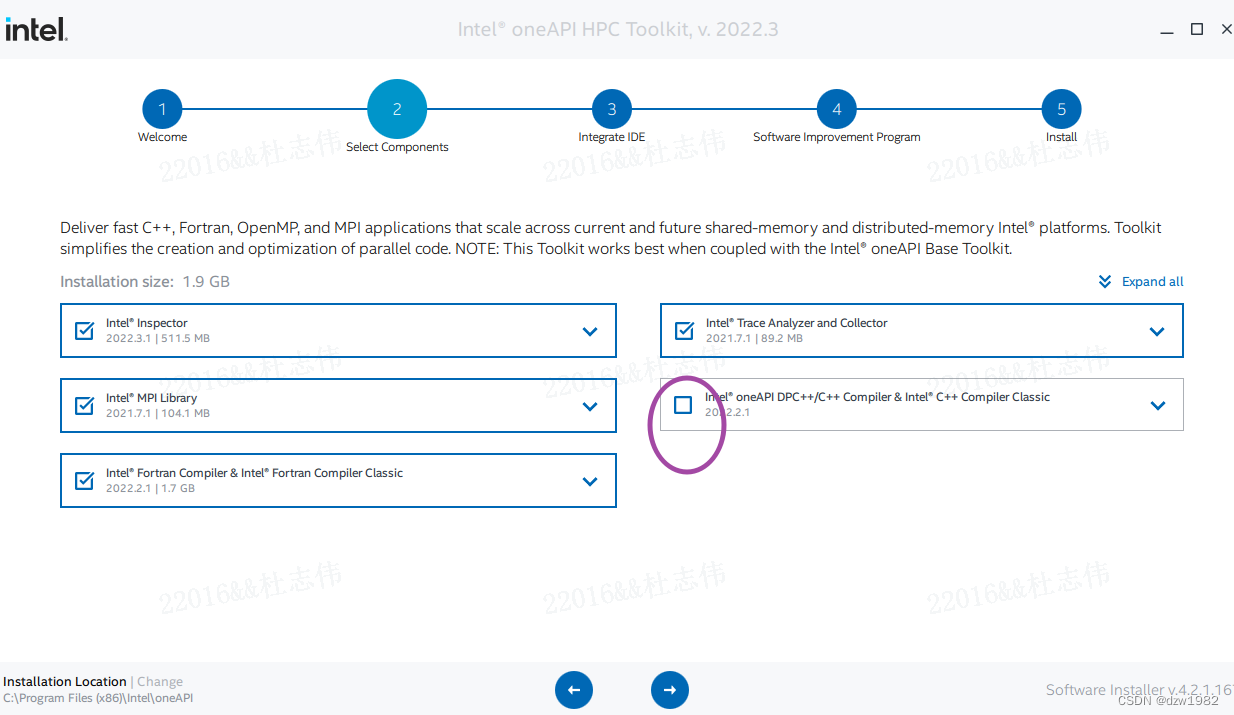Click step 3 Integrate IDE circle
The height and width of the screenshot is (715, 1234).
[612, 110]
